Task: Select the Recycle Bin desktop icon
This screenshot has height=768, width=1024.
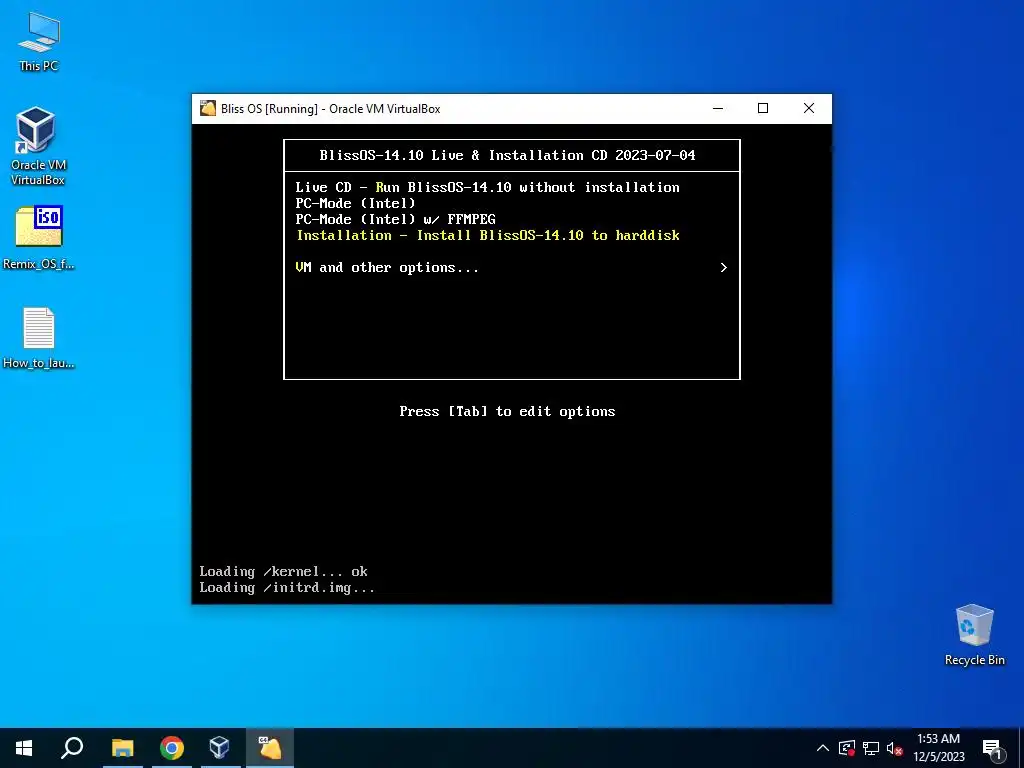Action: pos(974,635)
